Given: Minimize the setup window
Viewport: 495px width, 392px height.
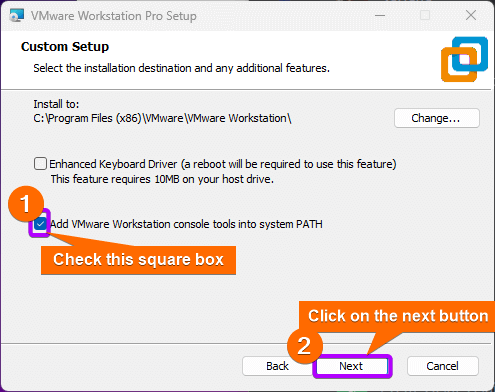Looking at the screenshot, I should 380,15.
